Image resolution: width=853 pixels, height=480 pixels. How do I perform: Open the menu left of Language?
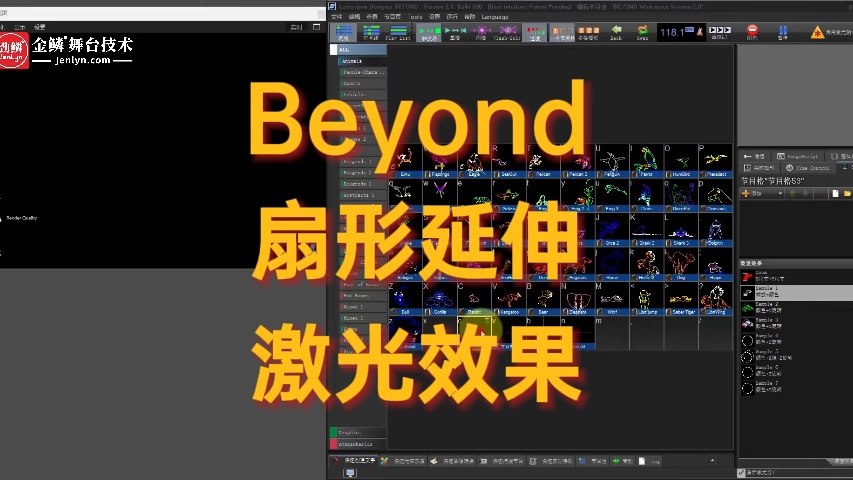[x=469, y=17]
